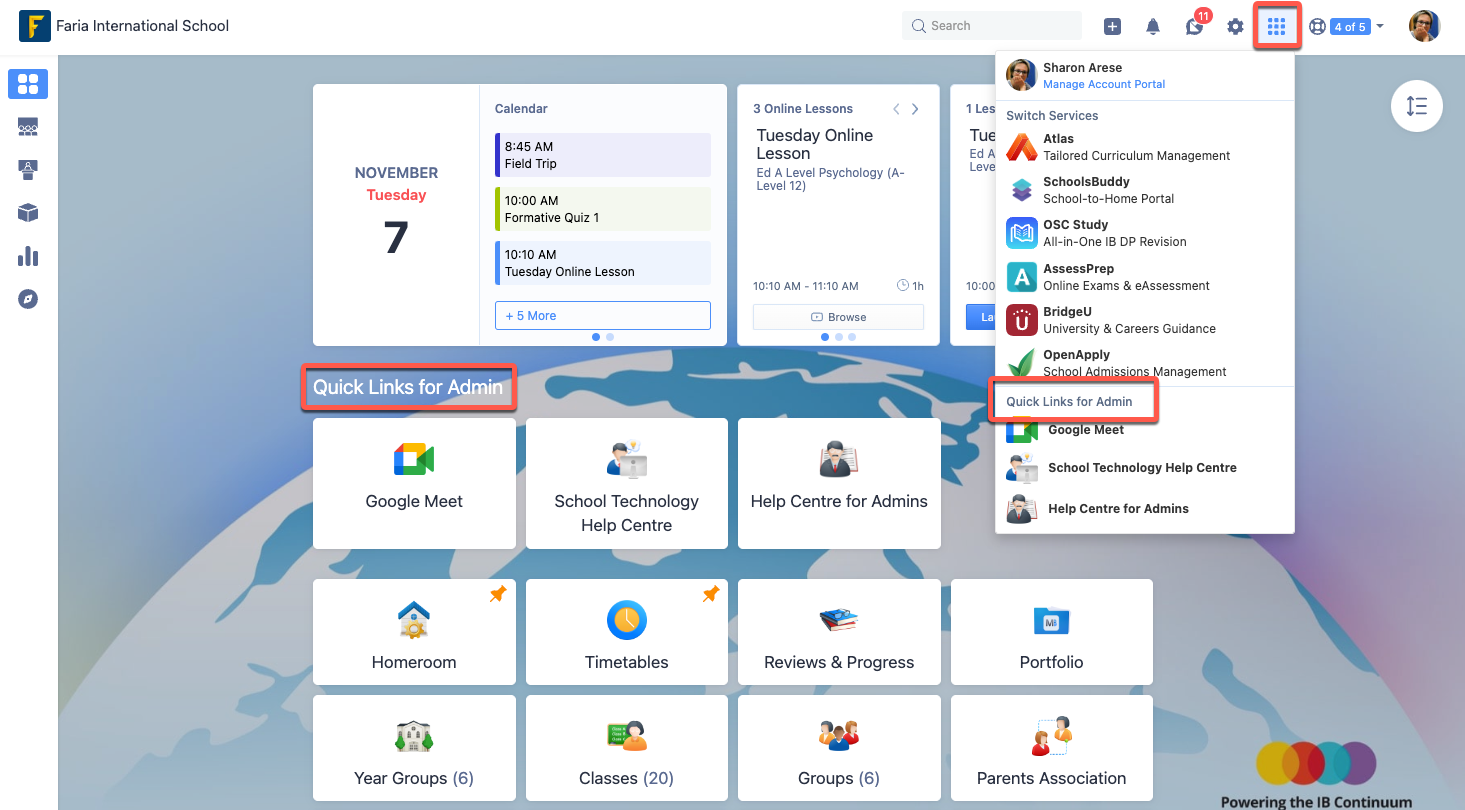Open School Technology Help Centre tile
Screen dimensions: 1465x810
(x=627, y=483)
